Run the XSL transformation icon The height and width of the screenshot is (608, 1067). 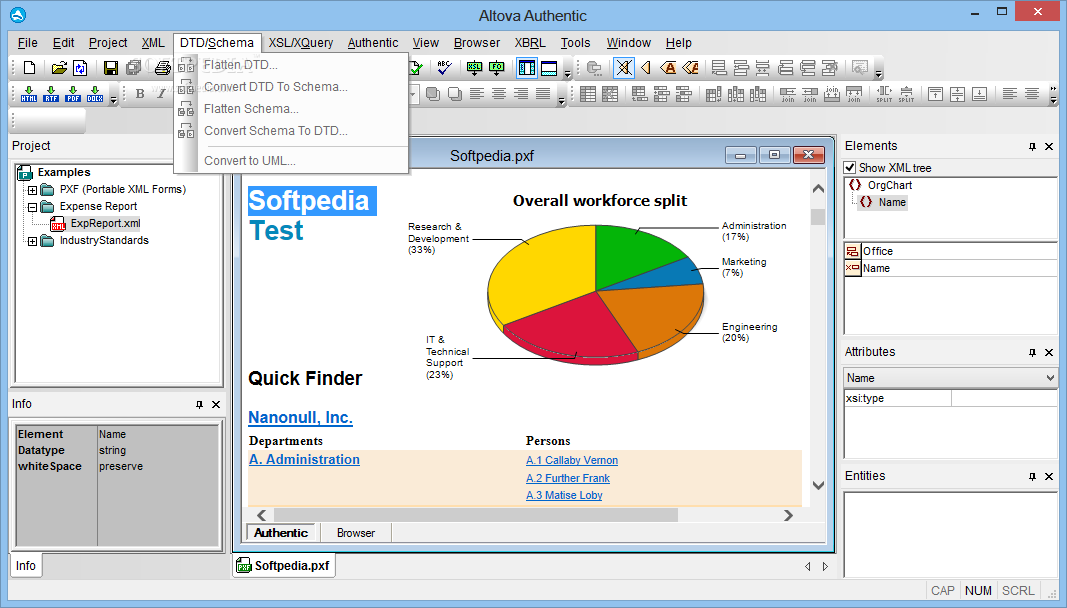(474, 67)
